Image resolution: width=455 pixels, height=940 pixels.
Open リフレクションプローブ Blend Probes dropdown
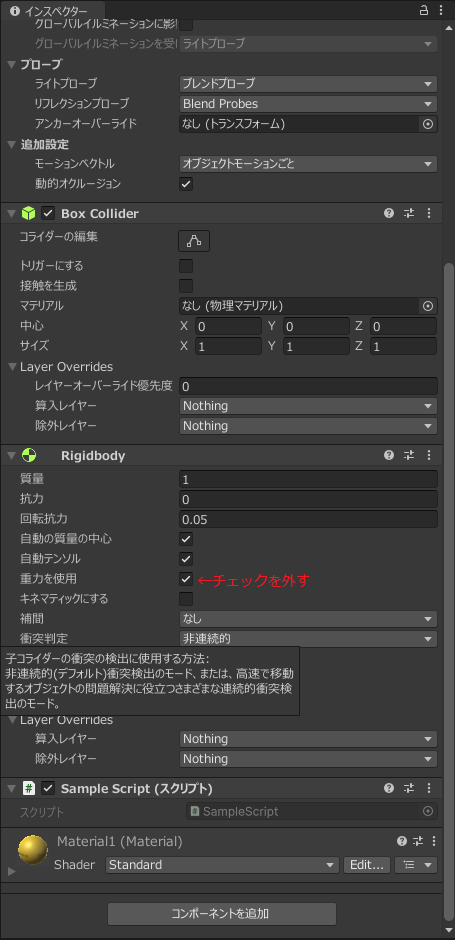point(308,104)
